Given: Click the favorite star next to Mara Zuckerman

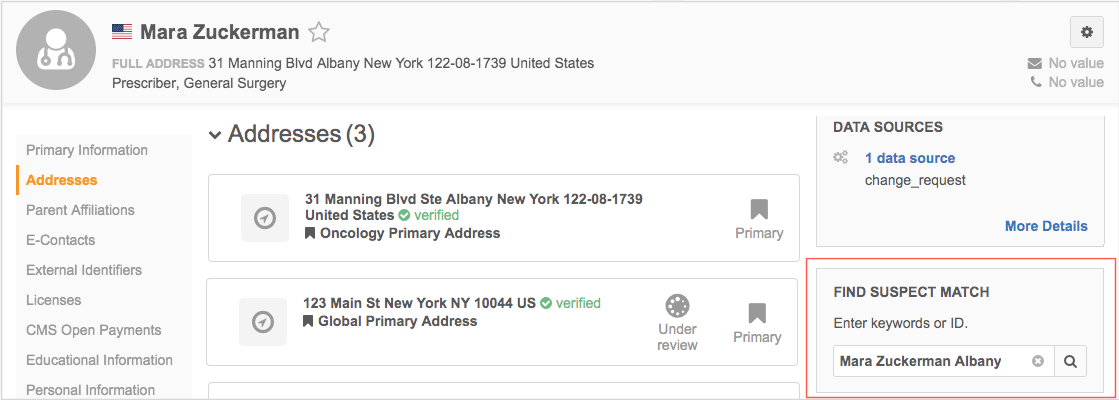Looking at the screenshot, I should click(x=318, y=32).
